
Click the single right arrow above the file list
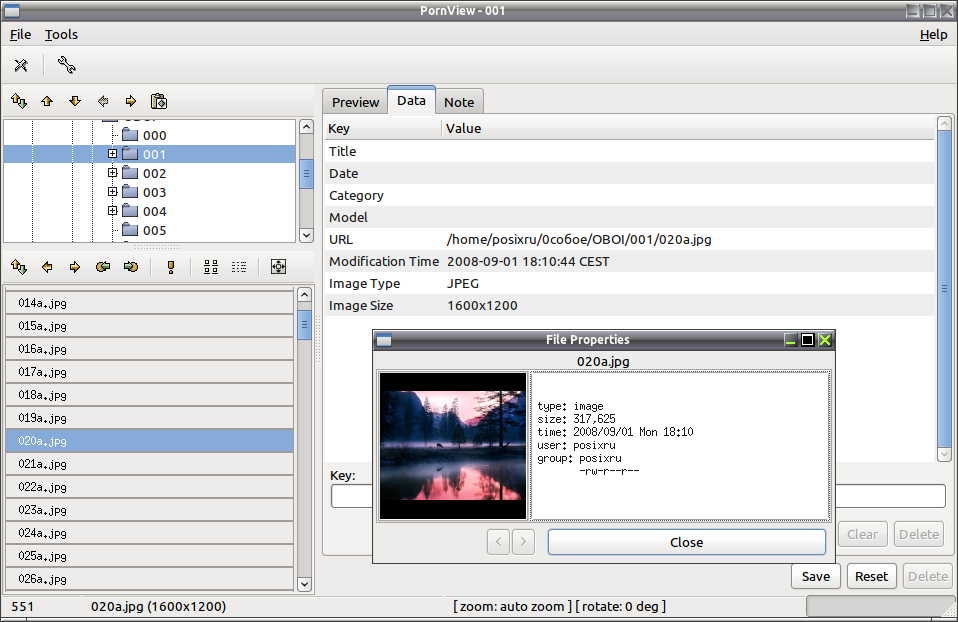(75, 267)
